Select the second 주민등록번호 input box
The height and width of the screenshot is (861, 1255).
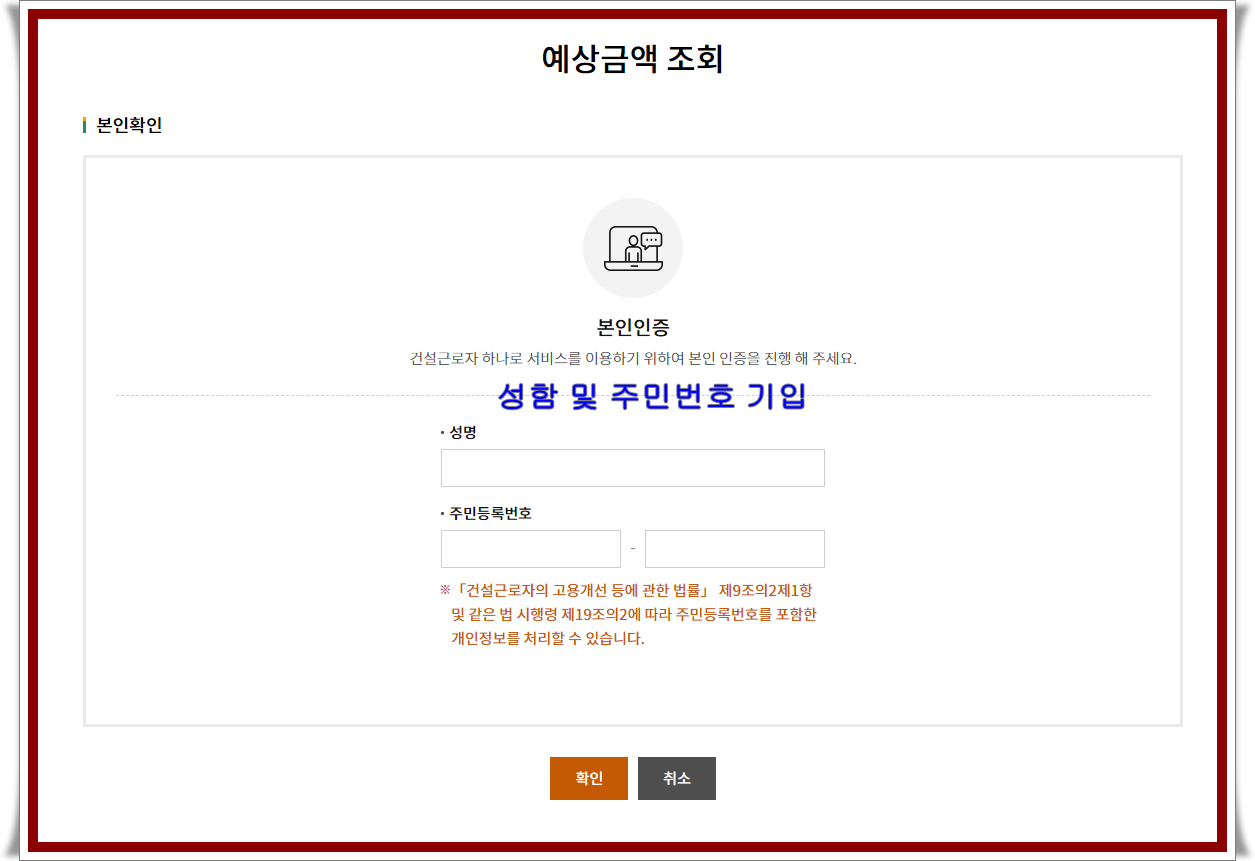(x=734, y=549)
